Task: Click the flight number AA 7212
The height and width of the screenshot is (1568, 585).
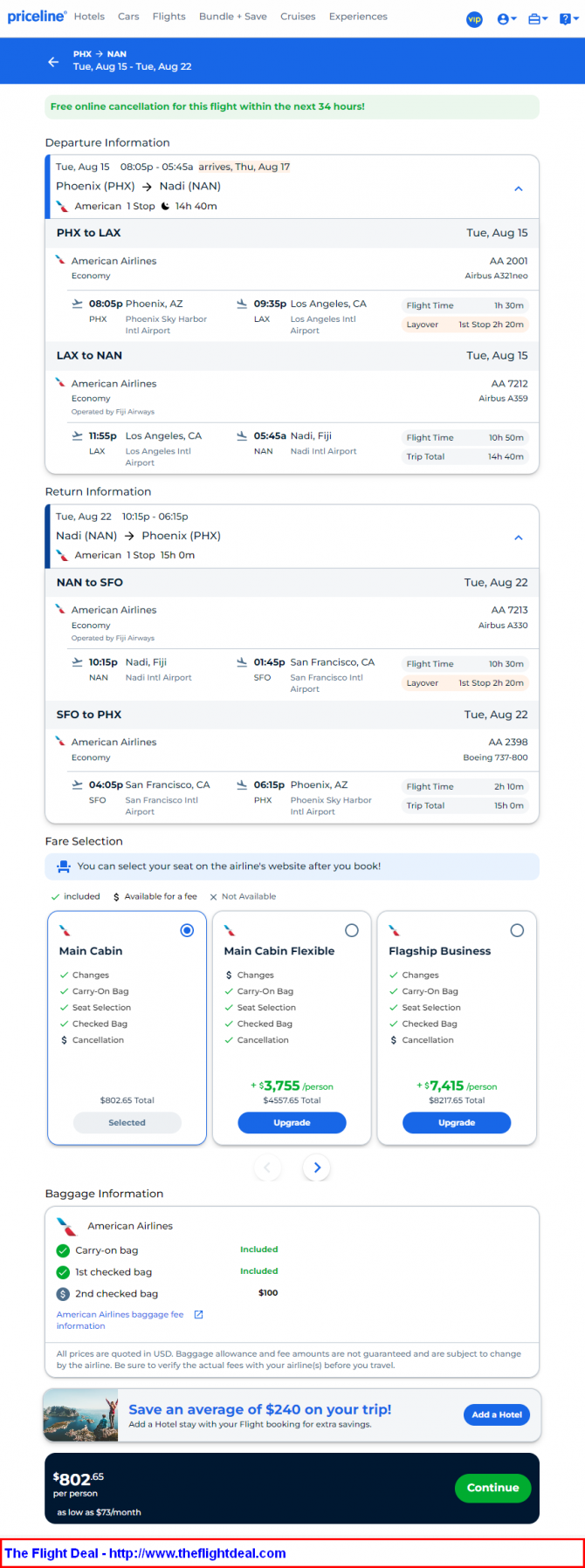Action: click(x=510, y=384)
